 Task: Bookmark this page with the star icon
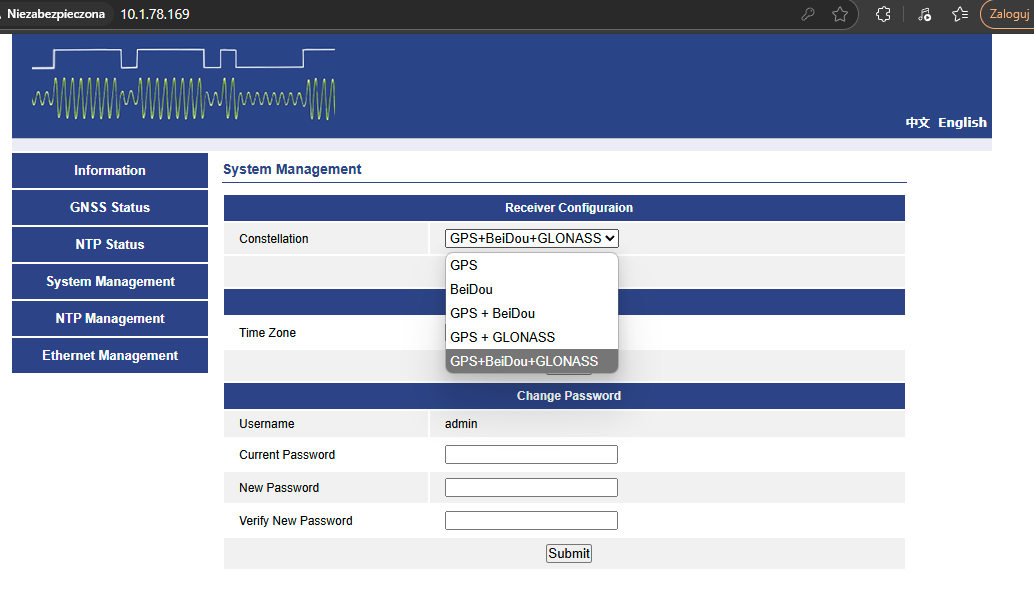pyautogui.click(x=840, y=14)
